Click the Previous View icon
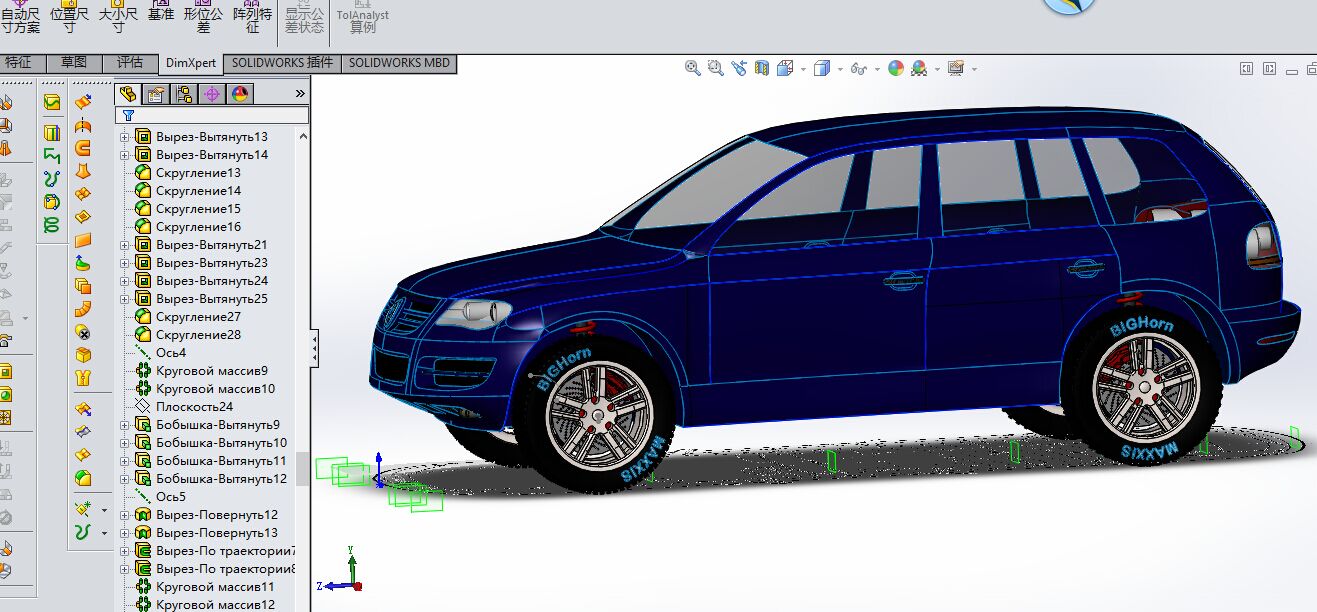Viewport: 1317px width, 612px height. (x=739, y=68)
